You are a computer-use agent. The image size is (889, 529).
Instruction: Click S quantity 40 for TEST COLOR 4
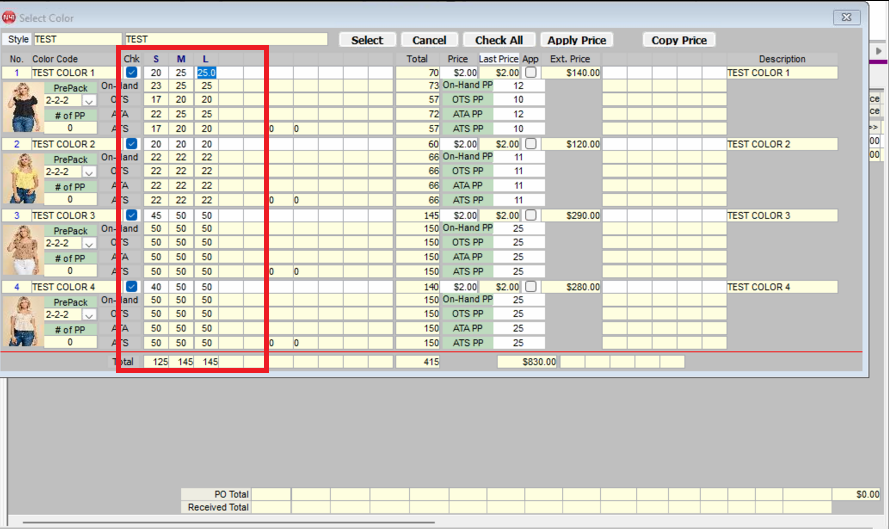click(x=156, y=287)
